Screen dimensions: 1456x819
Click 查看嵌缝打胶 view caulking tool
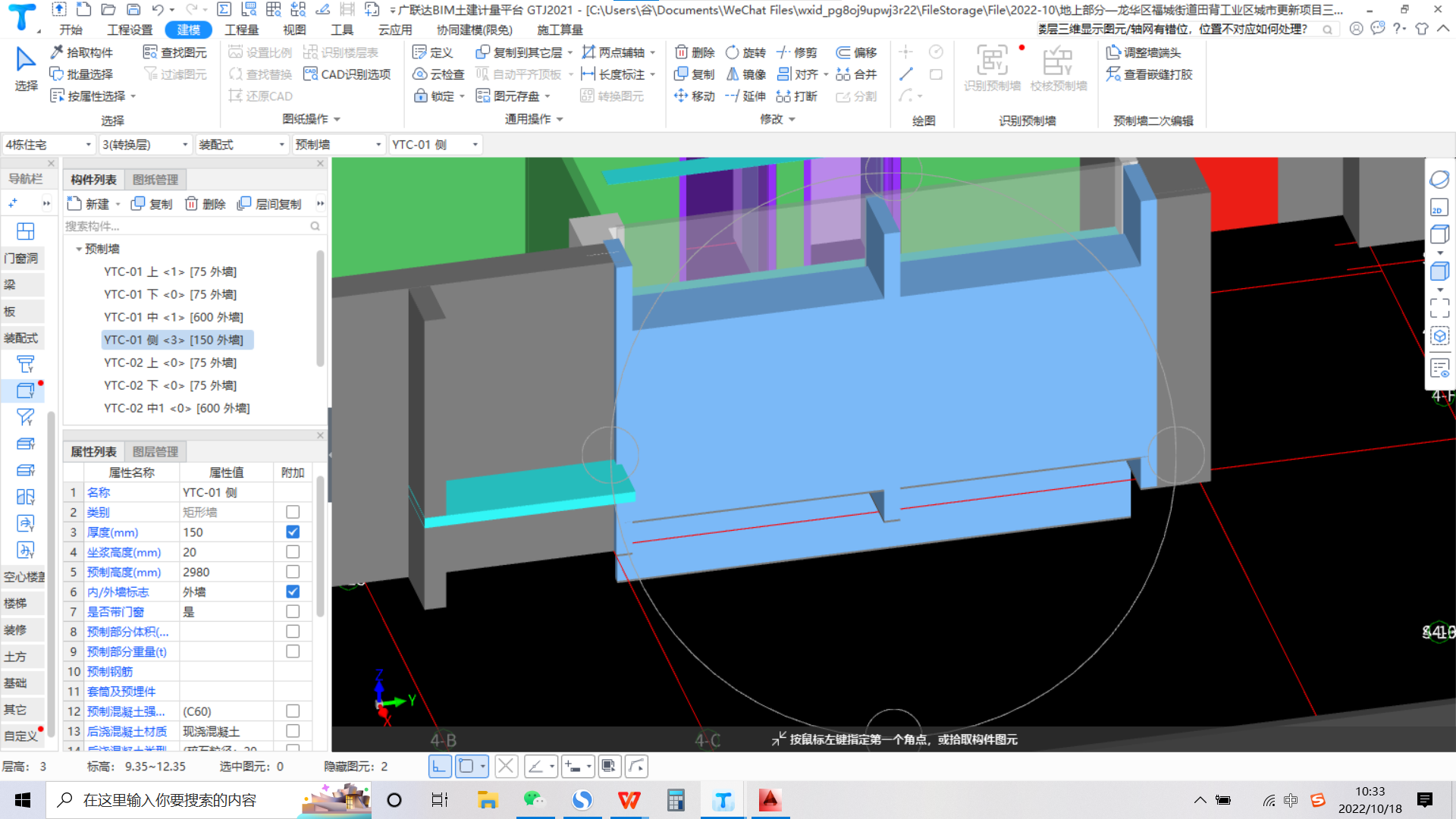[x=1150, y=74]
